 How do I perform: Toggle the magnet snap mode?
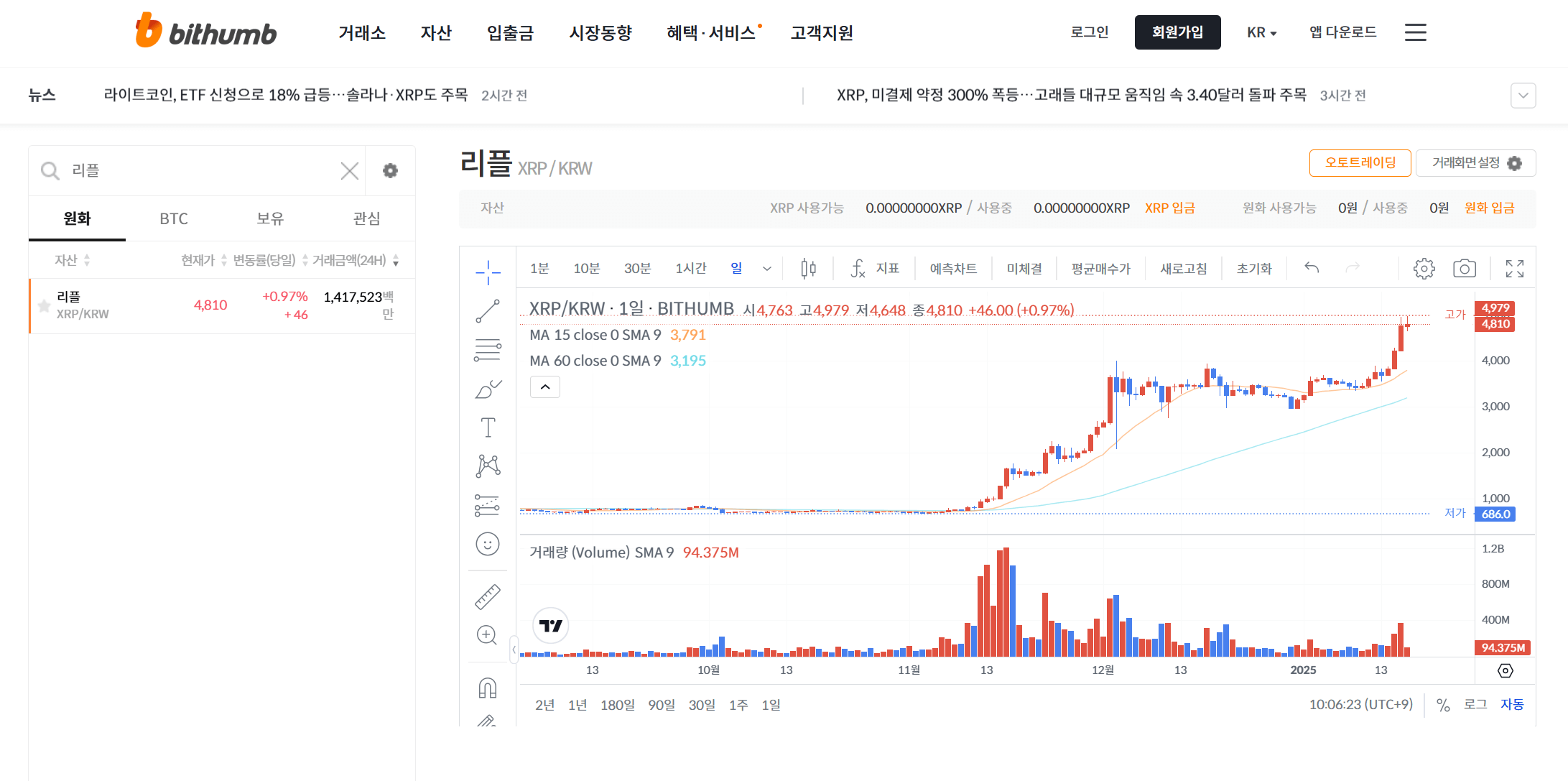[x=488, y=688]
